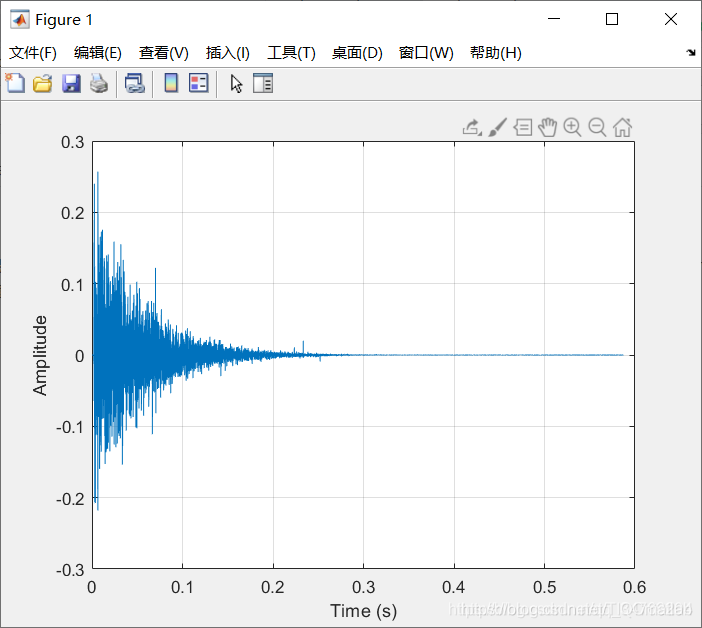Click the Link Plot toolbar icon

[x=135, y=84]
